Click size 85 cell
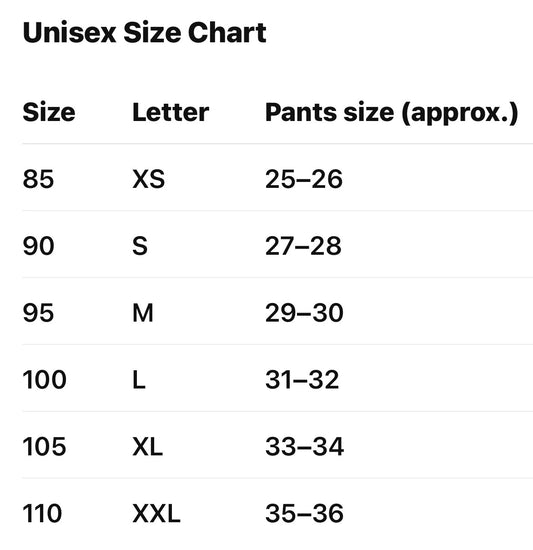Image resolution: width=533 pixels, height=550 pixels. click(38, 179)
